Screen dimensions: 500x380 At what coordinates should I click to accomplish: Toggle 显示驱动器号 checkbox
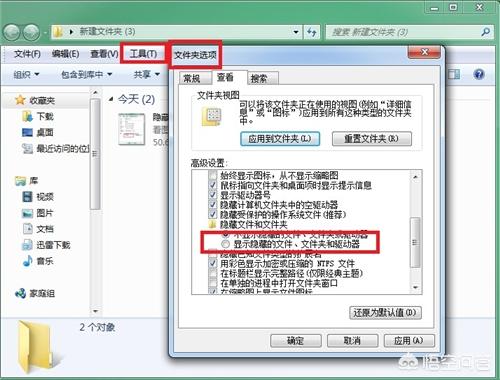click(213, 195)
